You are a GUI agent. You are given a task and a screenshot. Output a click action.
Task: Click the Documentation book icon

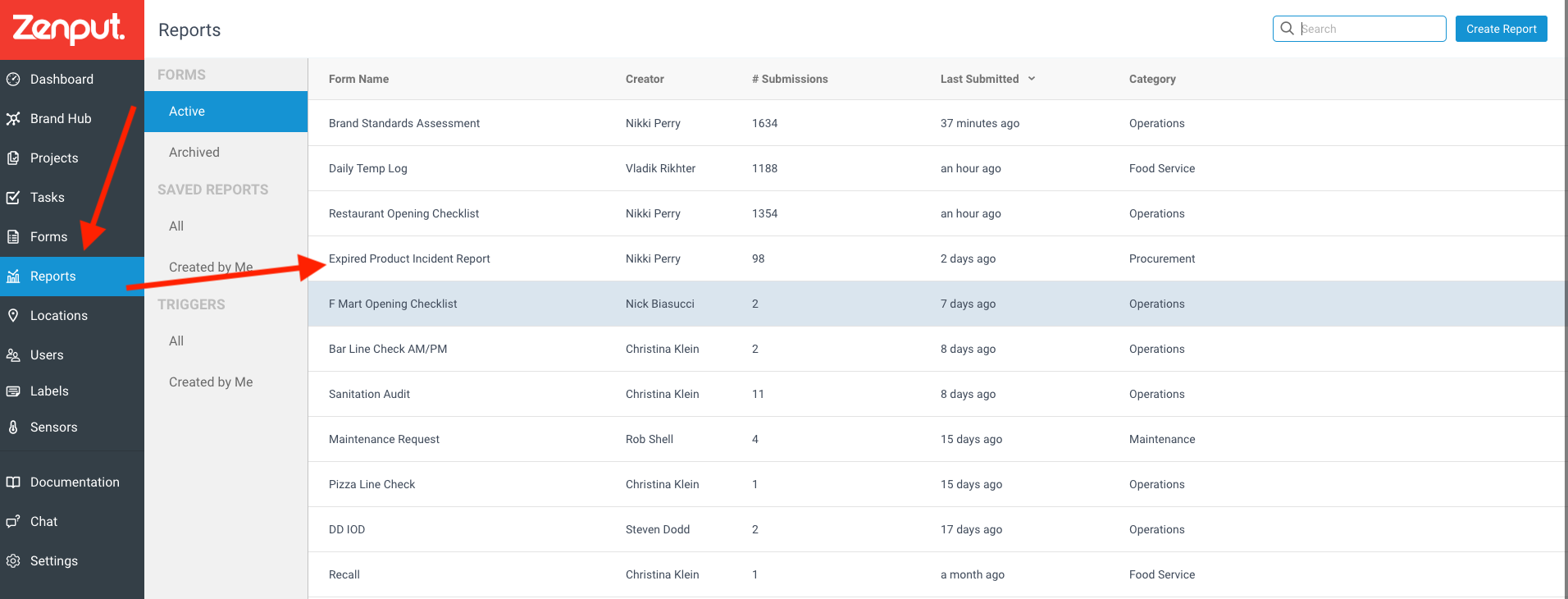tap(13, 482)
